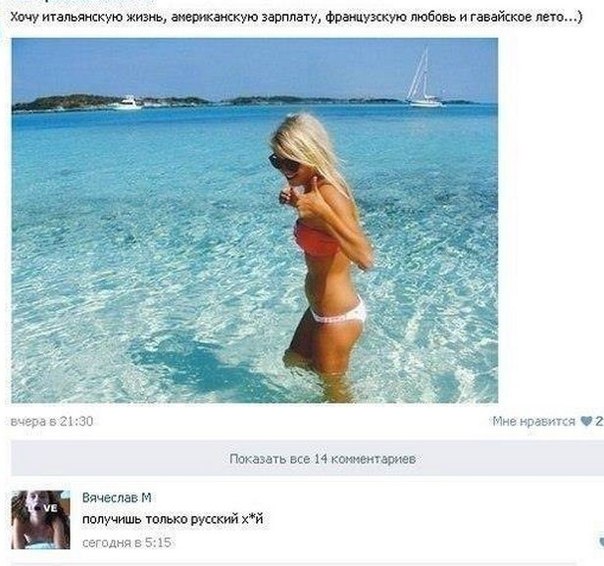Click the LOVE text on the commenter avatar
This screenshot has height=566, width=604.
point(42,508)
